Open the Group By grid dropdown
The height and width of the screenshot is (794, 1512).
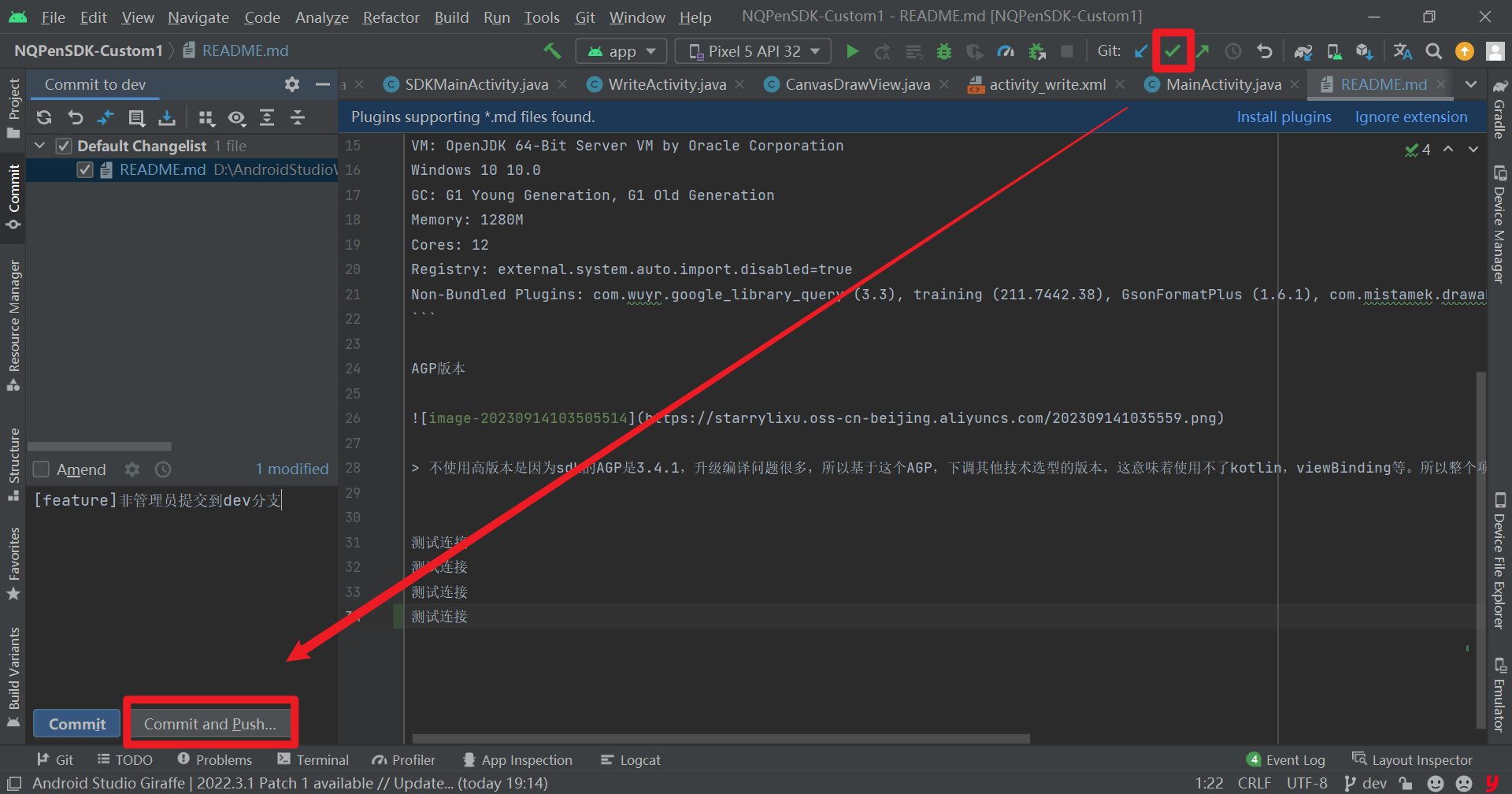click(x=206, y=117)
